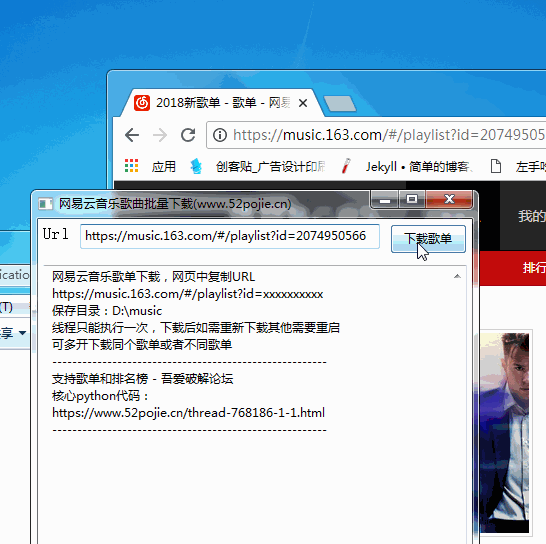Image resolution: width=546 pixels, height=544 pixels.
Task: Click 我的 in the music site header
Action: [x=532, y=216]
